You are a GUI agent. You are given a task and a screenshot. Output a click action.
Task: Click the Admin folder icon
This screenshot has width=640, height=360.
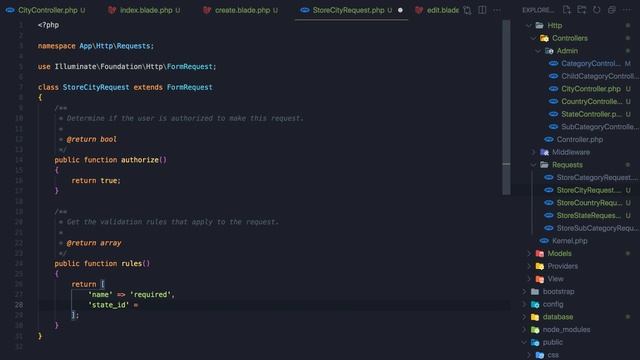[549, 51]
